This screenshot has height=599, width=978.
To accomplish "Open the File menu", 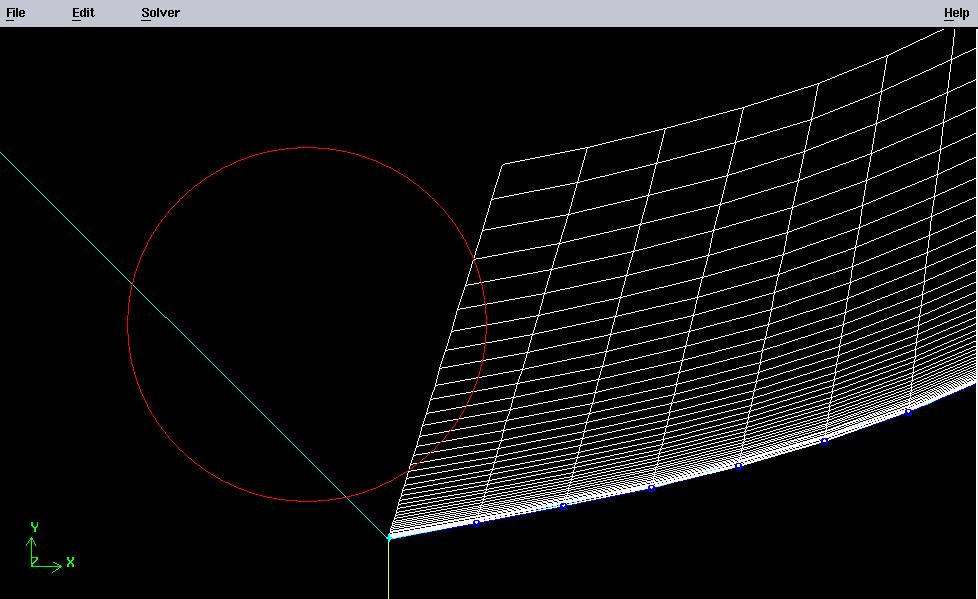I will pyautogui.click(x=16, y=13).
